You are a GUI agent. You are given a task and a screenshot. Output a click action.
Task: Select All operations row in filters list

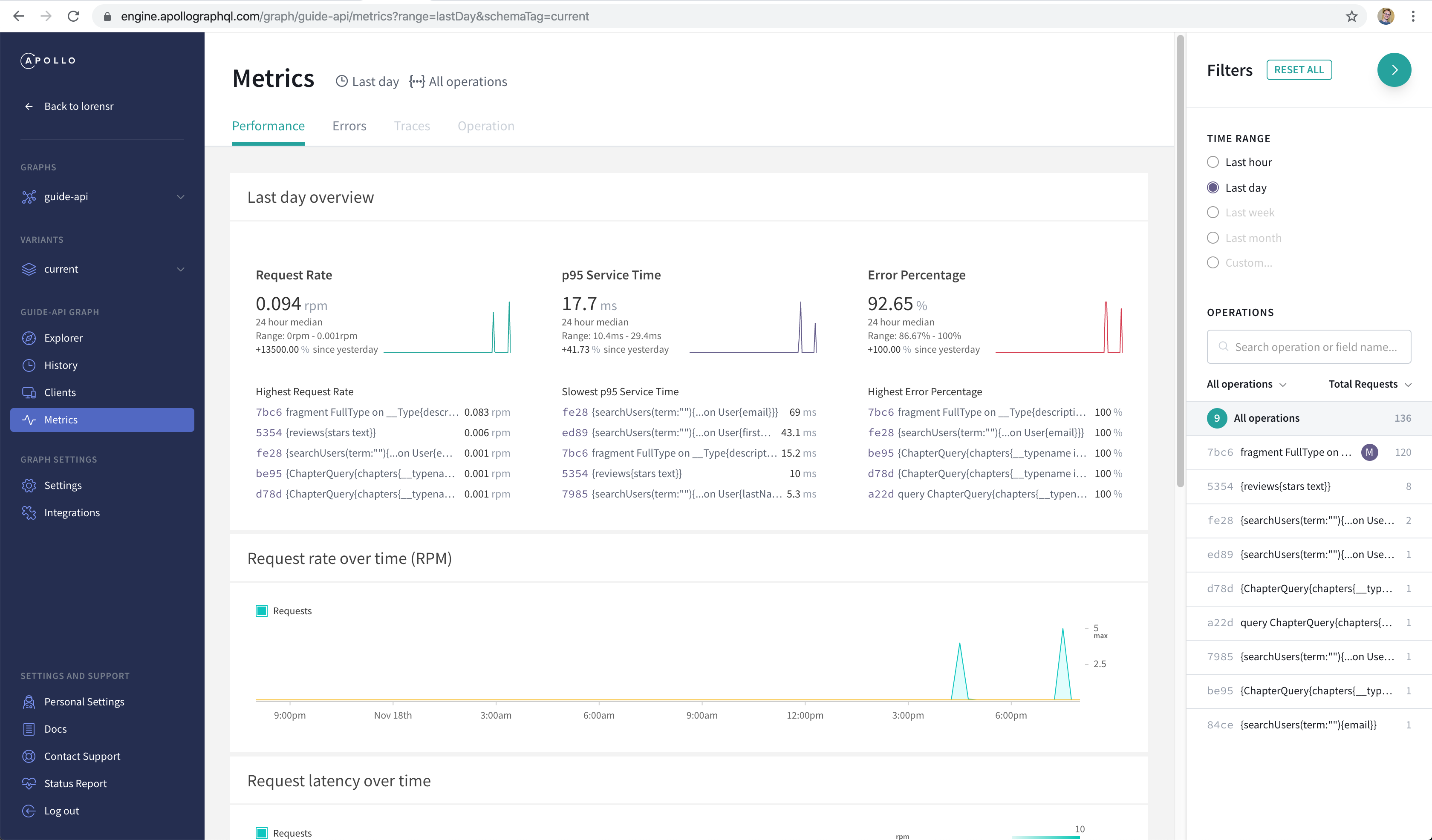[1309, 418]
